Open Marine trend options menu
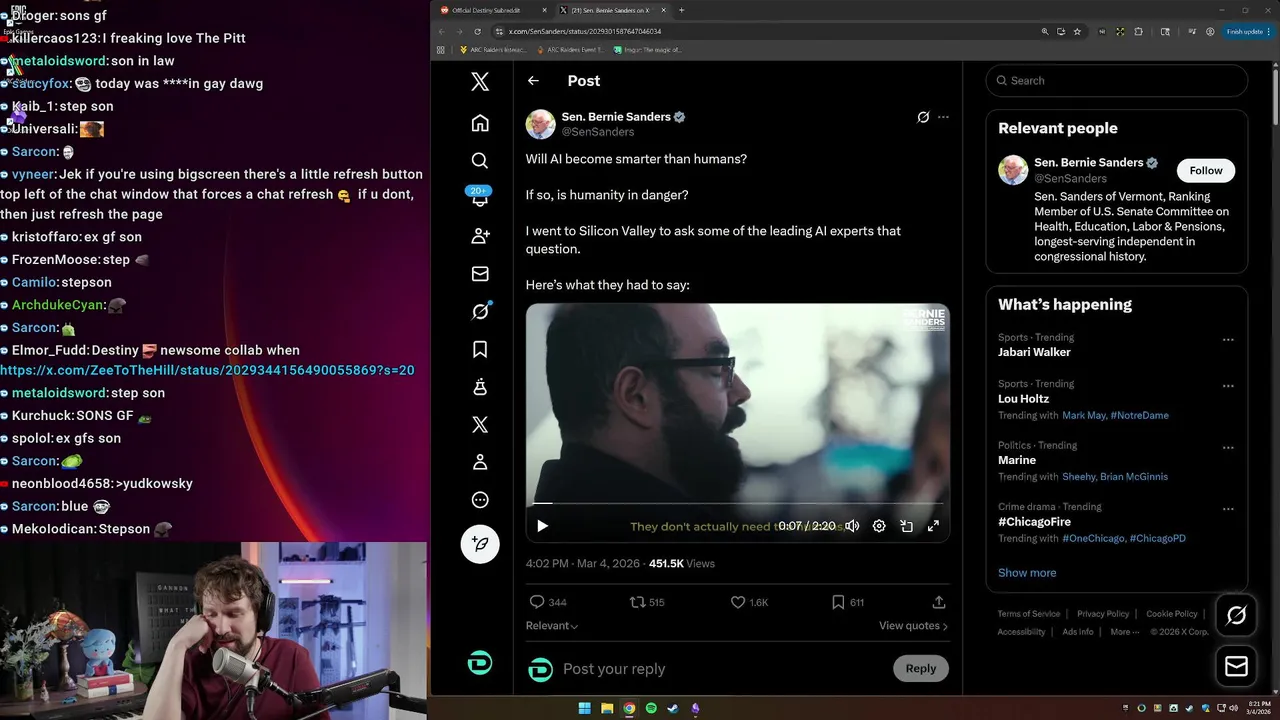The width and height of the screenshot is (1280, 720). 1228,448
